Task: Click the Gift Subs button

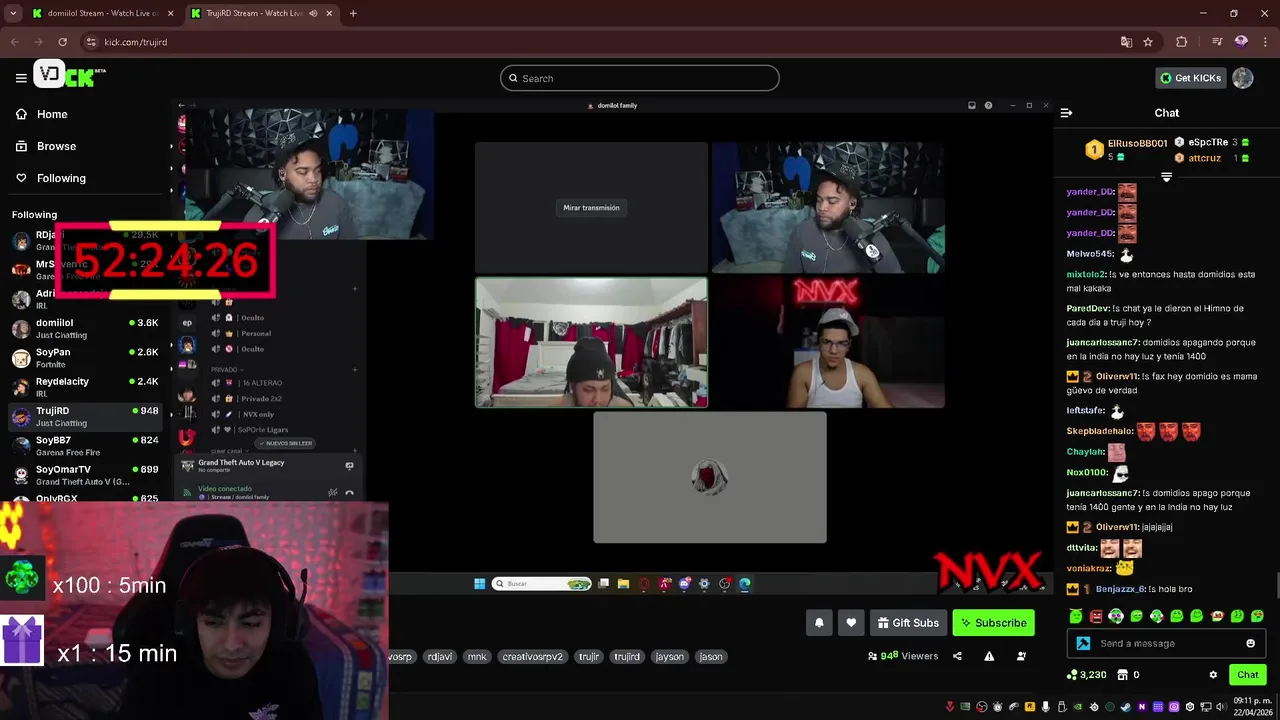Action: (x=908, y=623)
